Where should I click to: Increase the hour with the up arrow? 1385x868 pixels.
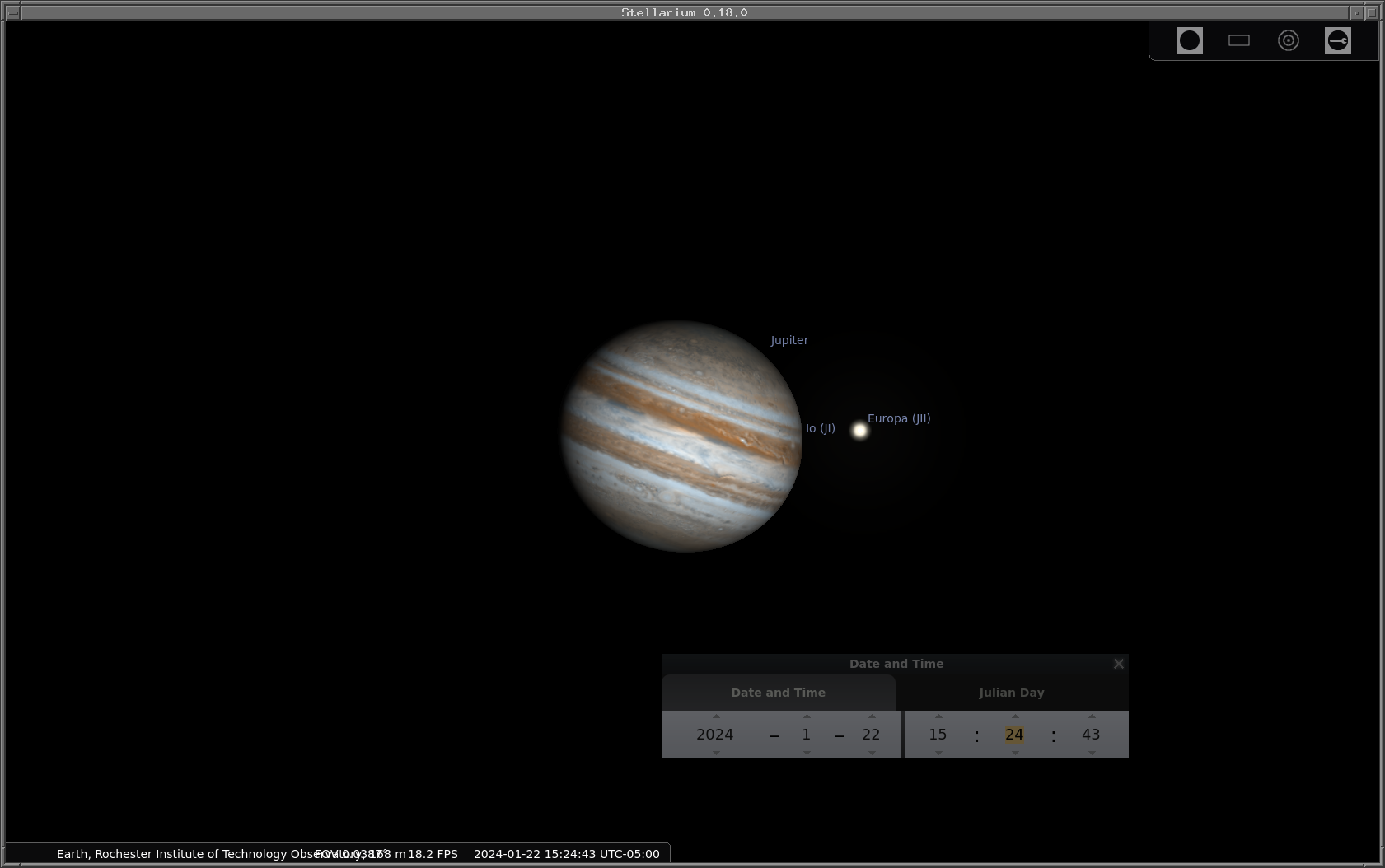pyautogui.click(x=938, y=716)
